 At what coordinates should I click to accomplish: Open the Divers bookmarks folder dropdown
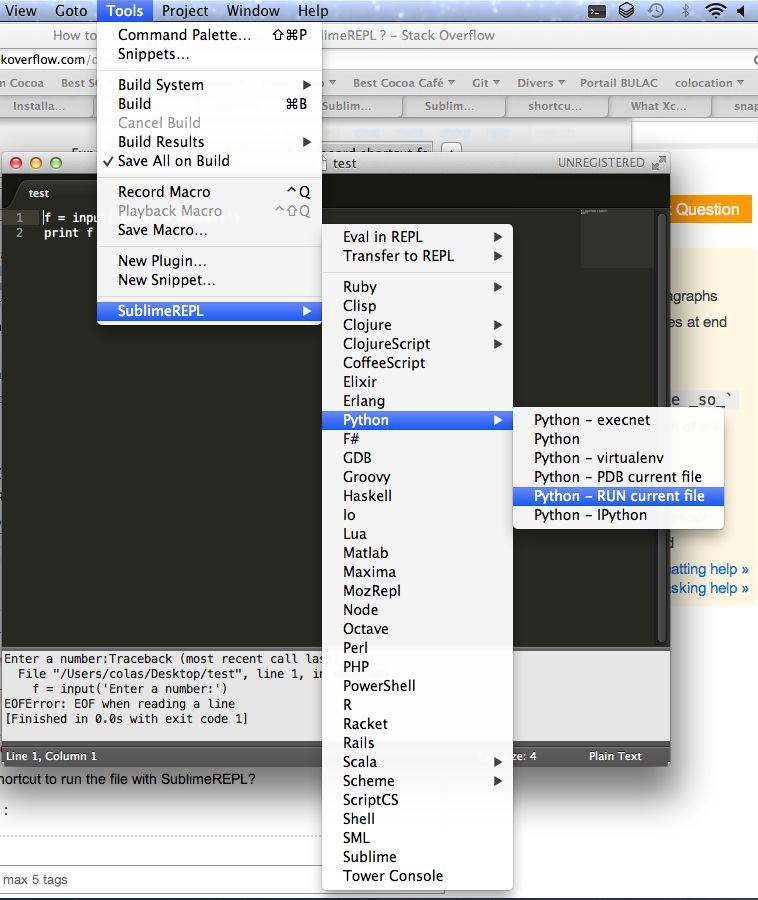541,83
